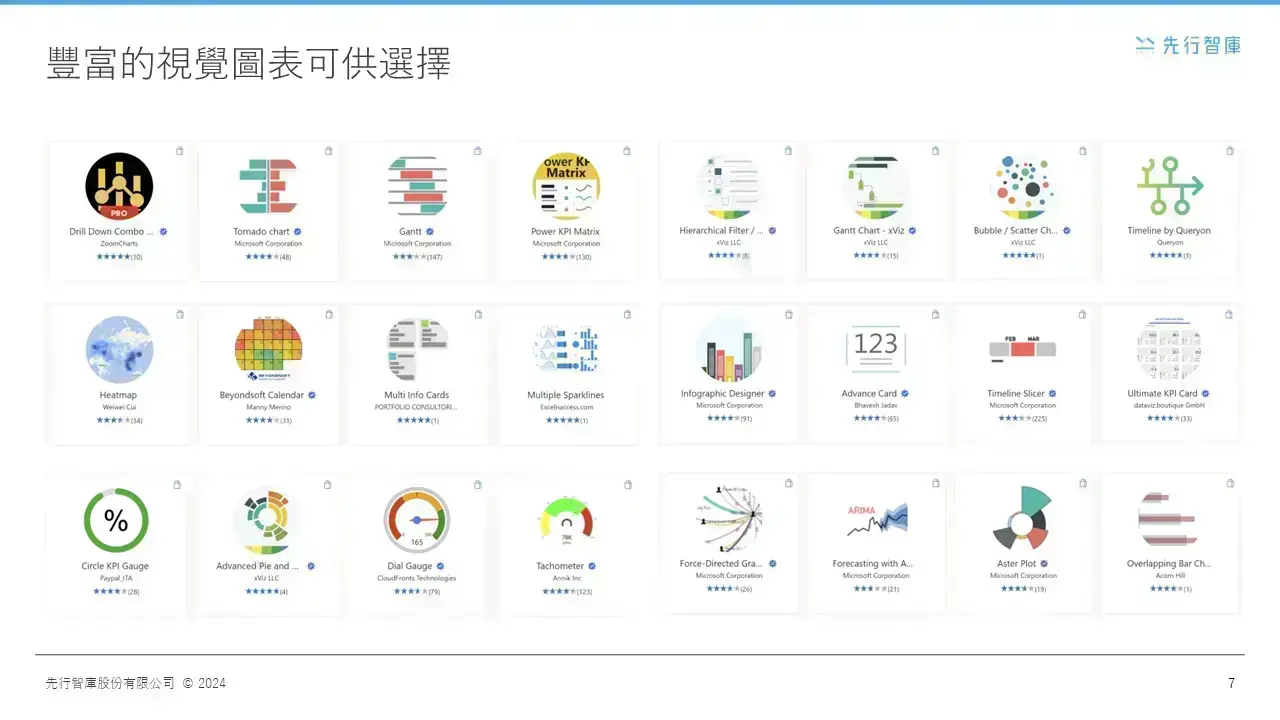Select the Infographic Designer bar icon

tap(729, 349)
